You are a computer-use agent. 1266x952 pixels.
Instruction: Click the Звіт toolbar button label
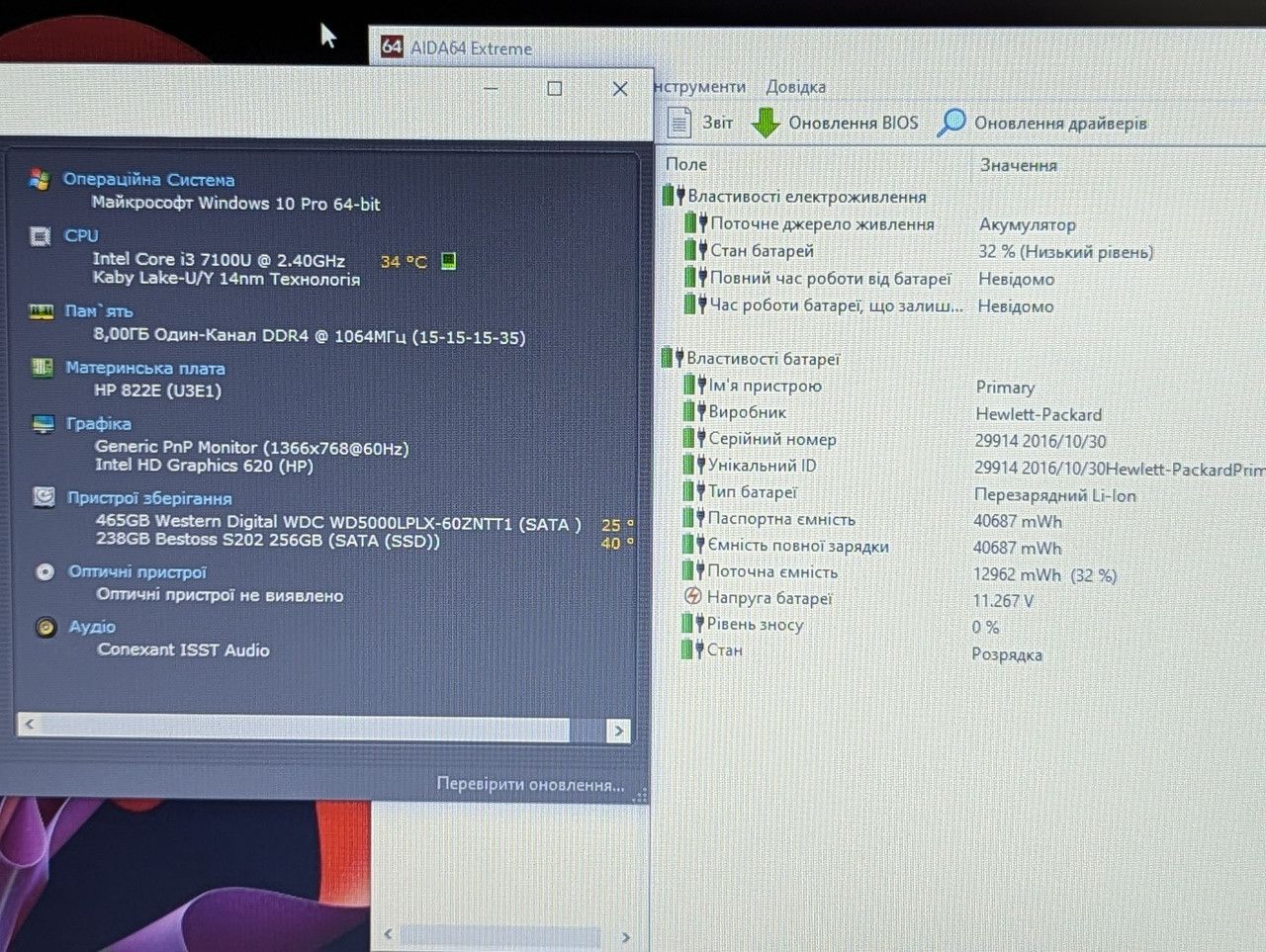[x=718, y=123]
